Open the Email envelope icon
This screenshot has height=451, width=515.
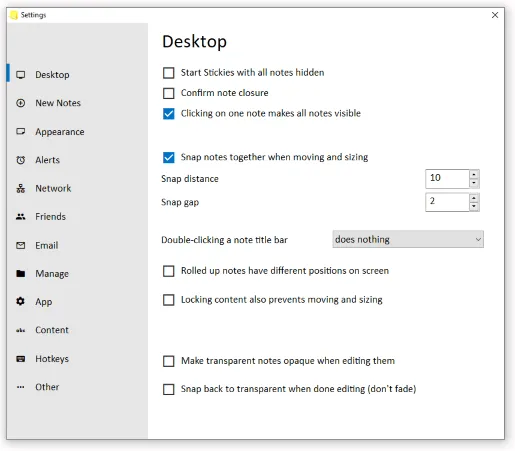pos(21,245)
